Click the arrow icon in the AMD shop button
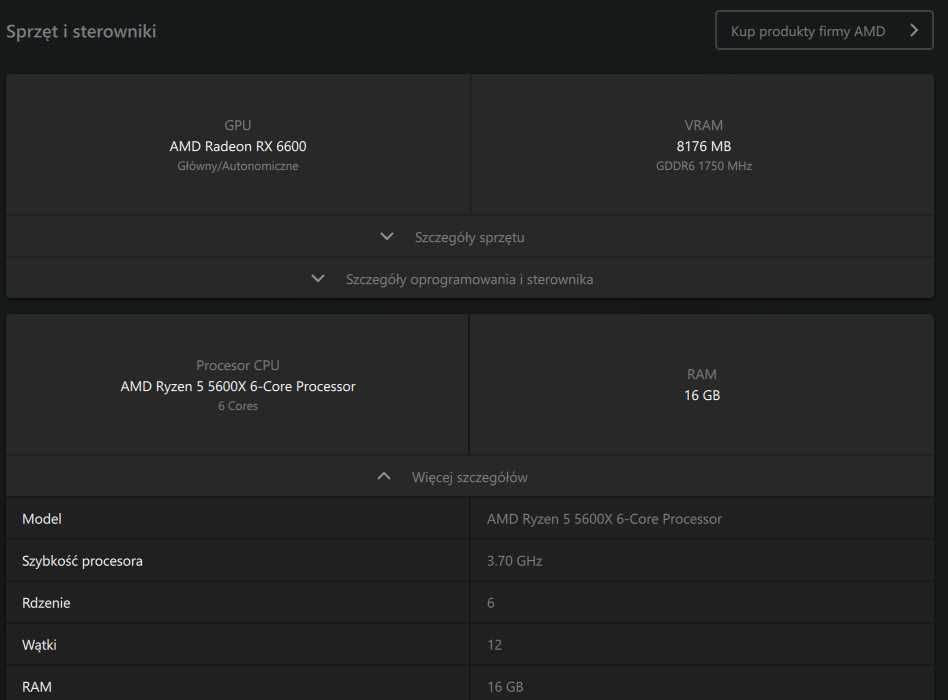 click(914, 30)
